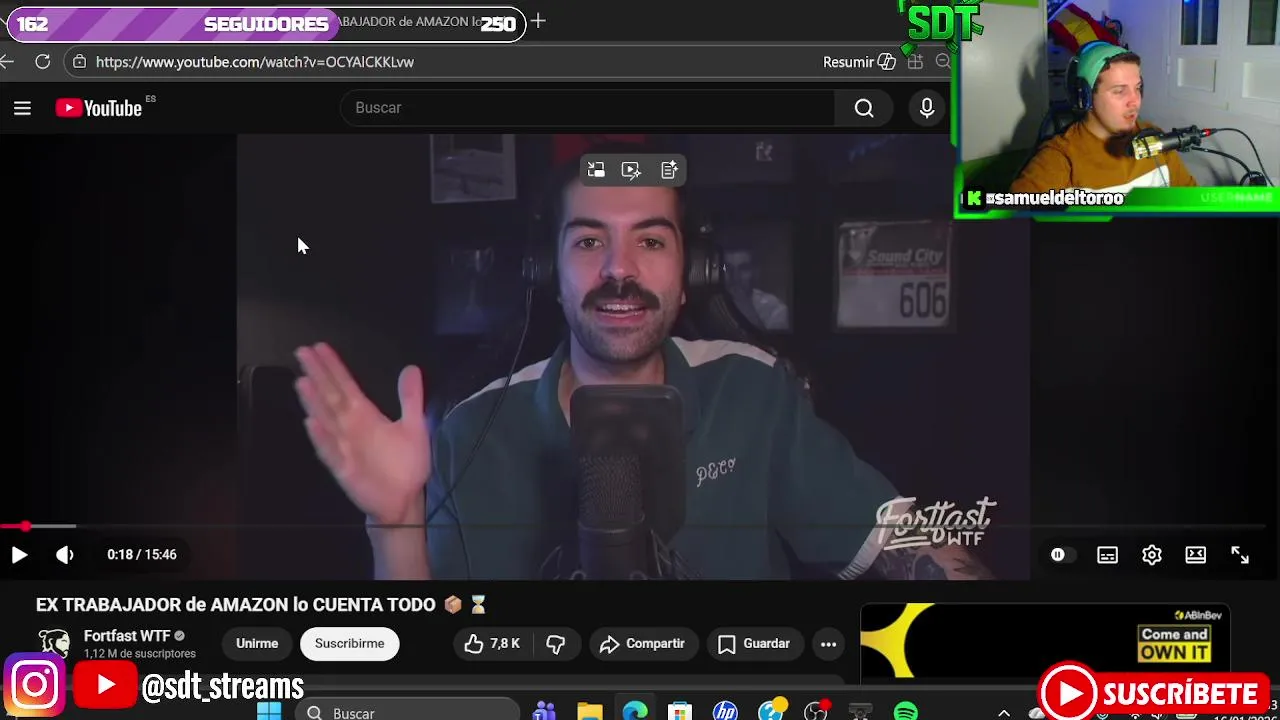This screenshot has height=720, width=1280.
Task: Open the Come and OWN IT ad
Action: (1045, 642)
